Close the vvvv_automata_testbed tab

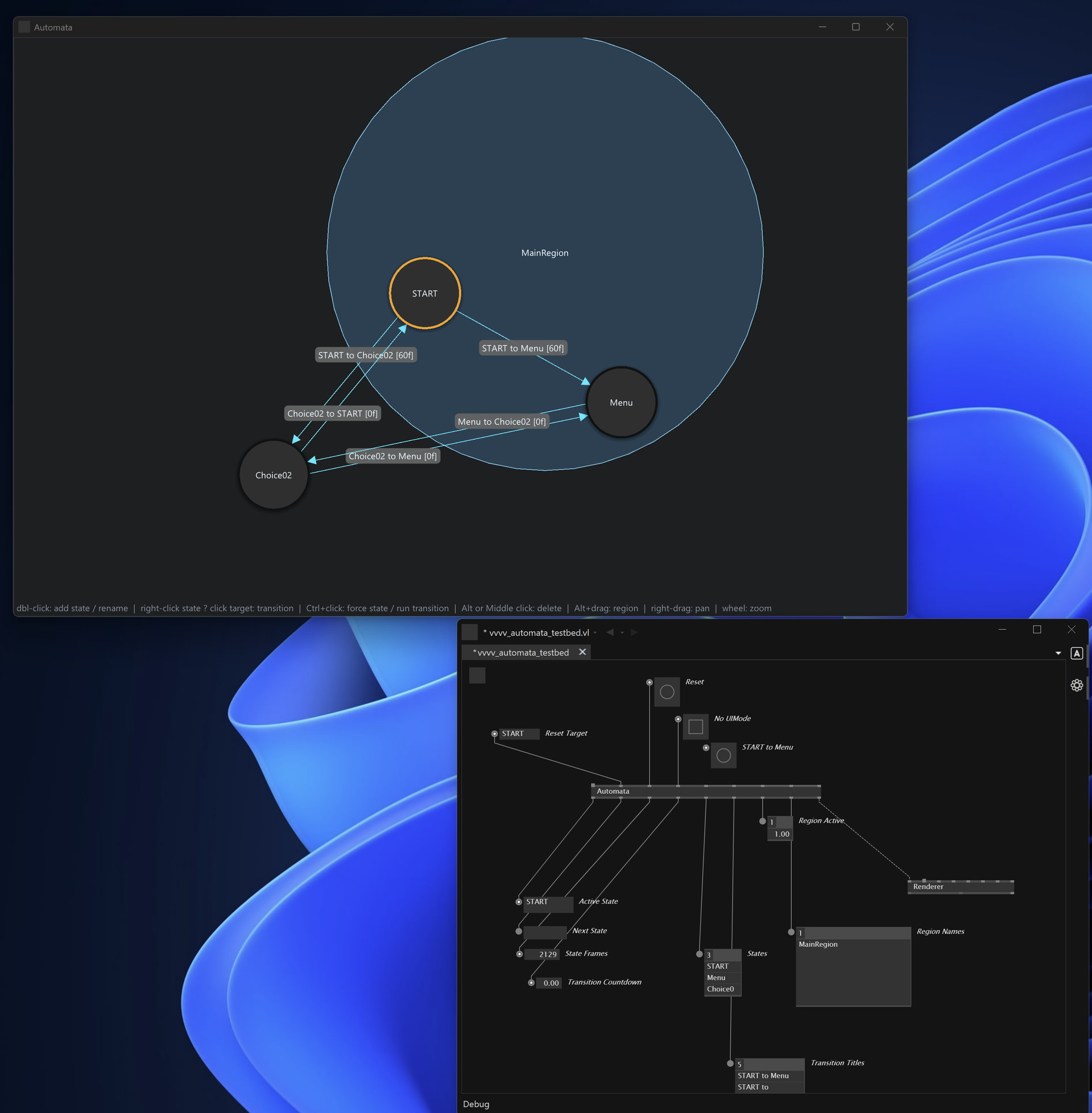coord(582,652)
